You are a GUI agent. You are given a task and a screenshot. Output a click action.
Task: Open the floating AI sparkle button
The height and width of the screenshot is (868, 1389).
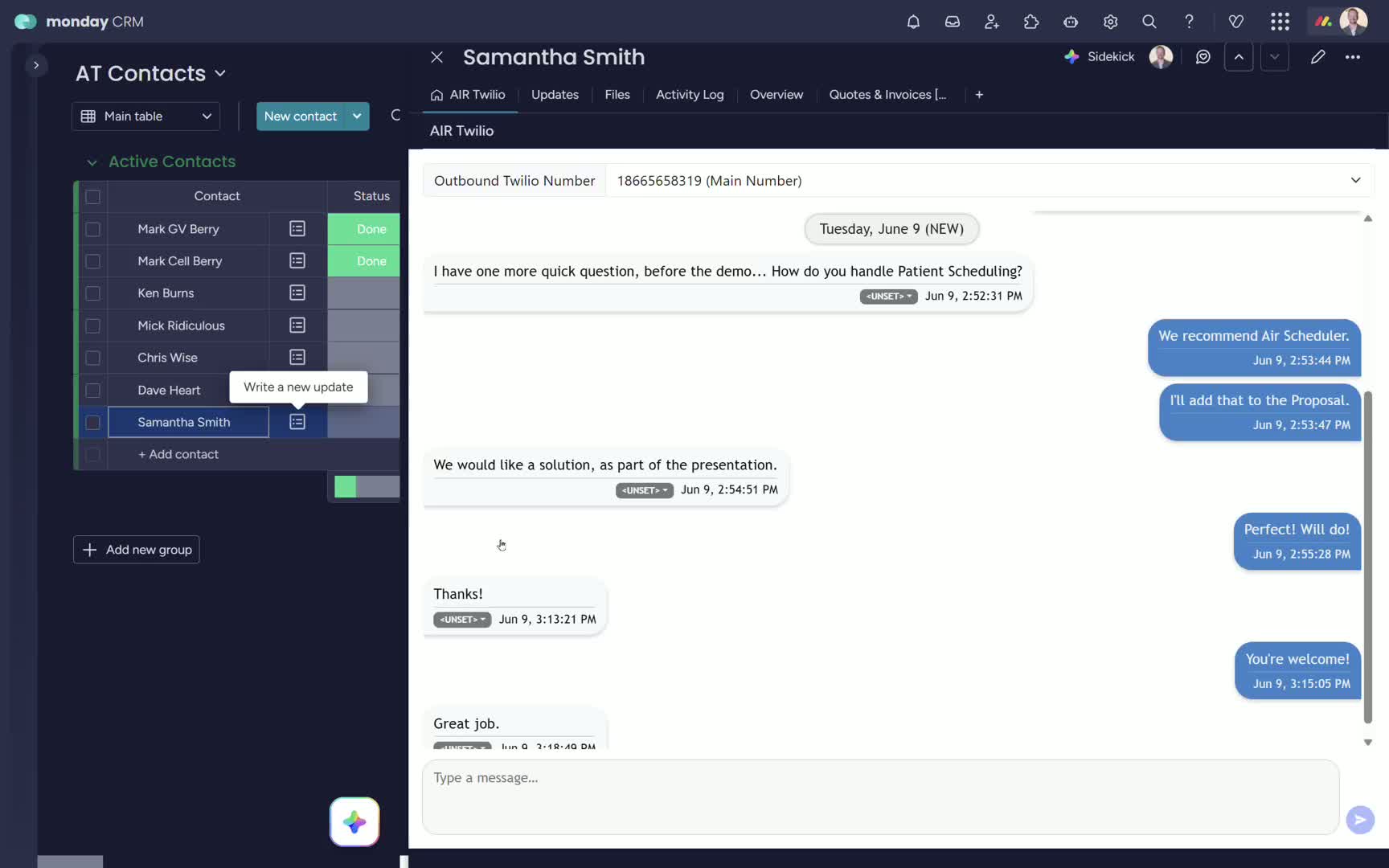pos(354,821)
